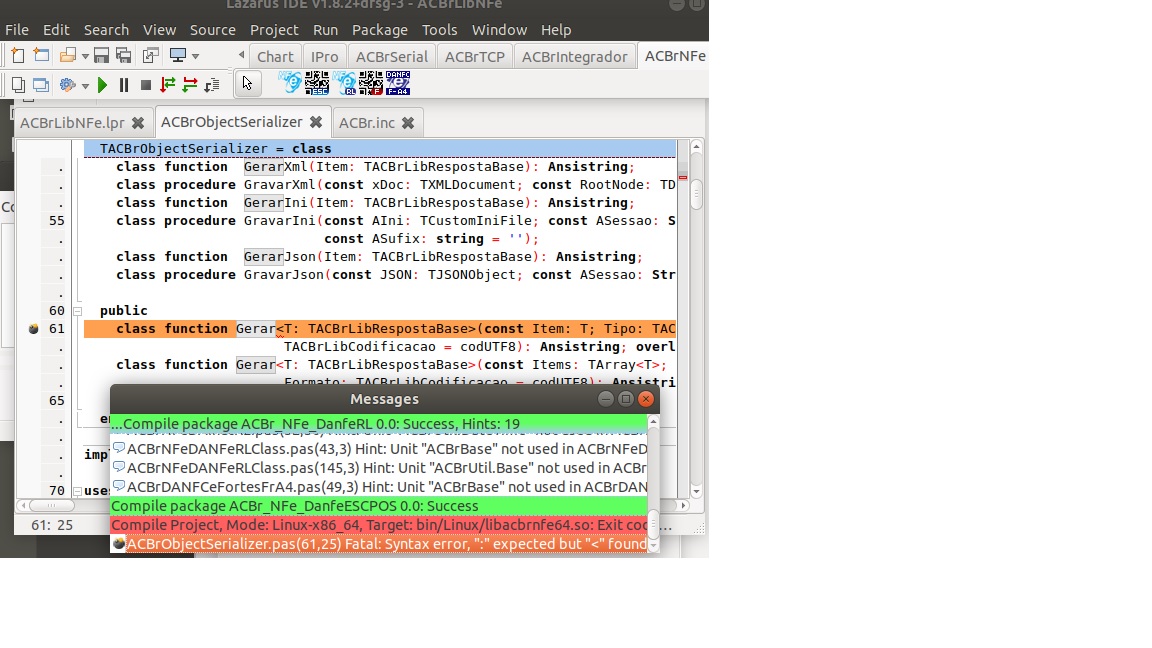Select the ACBrObjectSerializer editor tab
Image resolution: width=1152 pixels, height=648 pixels.
[231, 122]
